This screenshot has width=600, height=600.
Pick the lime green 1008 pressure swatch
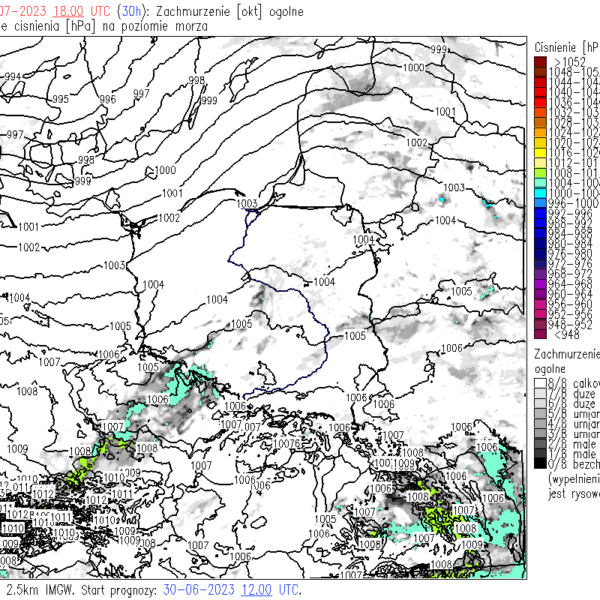click(x=540, y=173)
